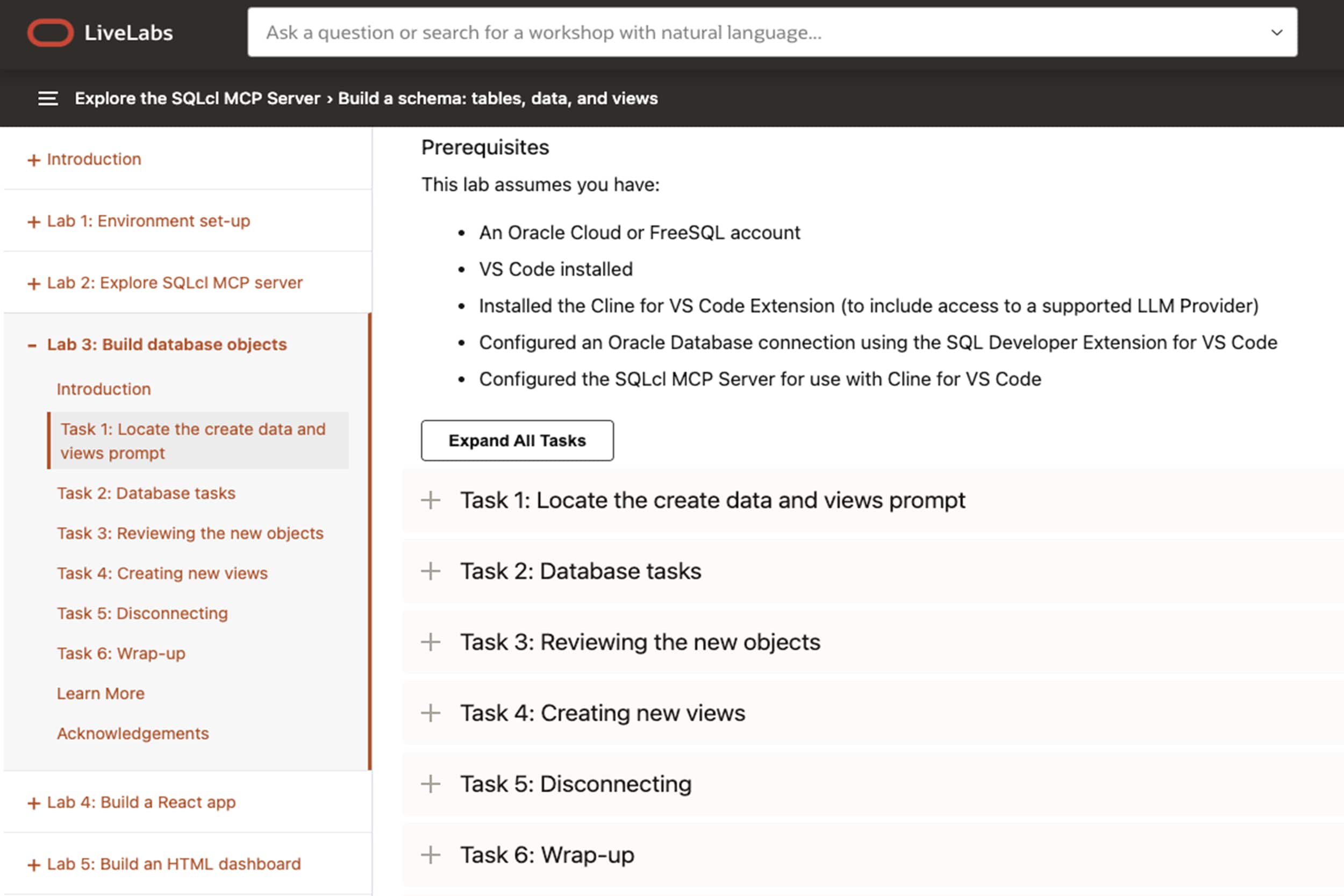Screen dimensions: 1344x896
Task: Click 'Installed the Cline for VS Code Extension' bullet
Action: [869, 306]
